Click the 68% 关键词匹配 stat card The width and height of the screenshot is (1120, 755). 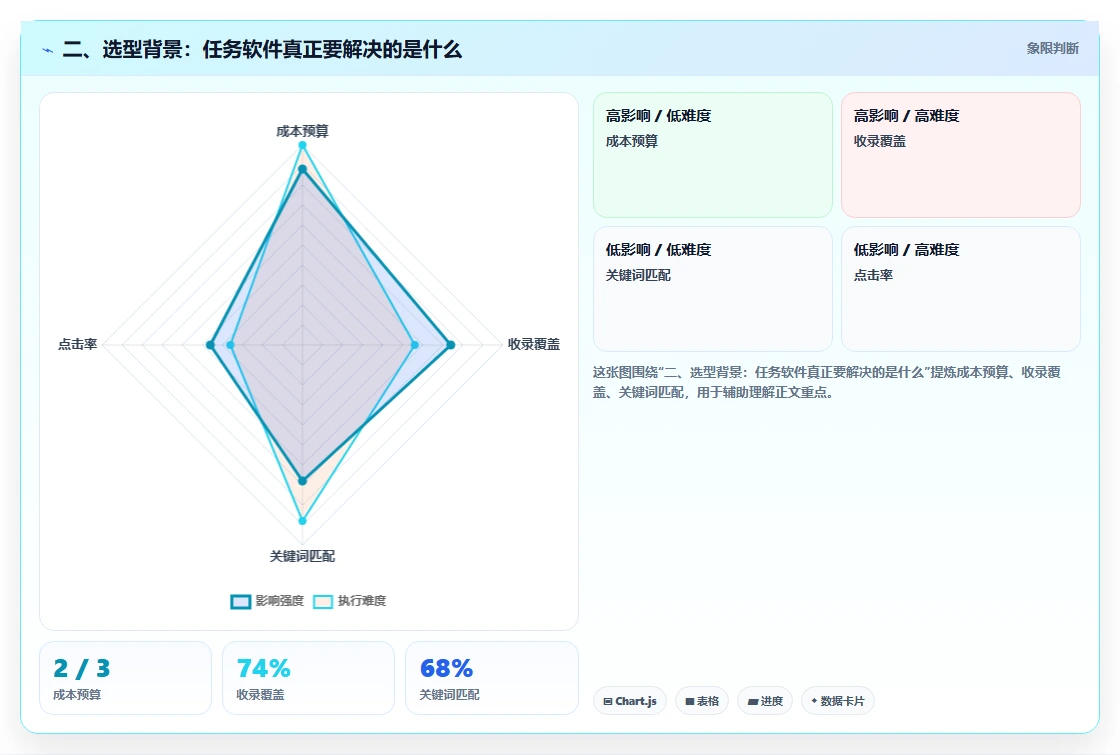pos(491,678)
